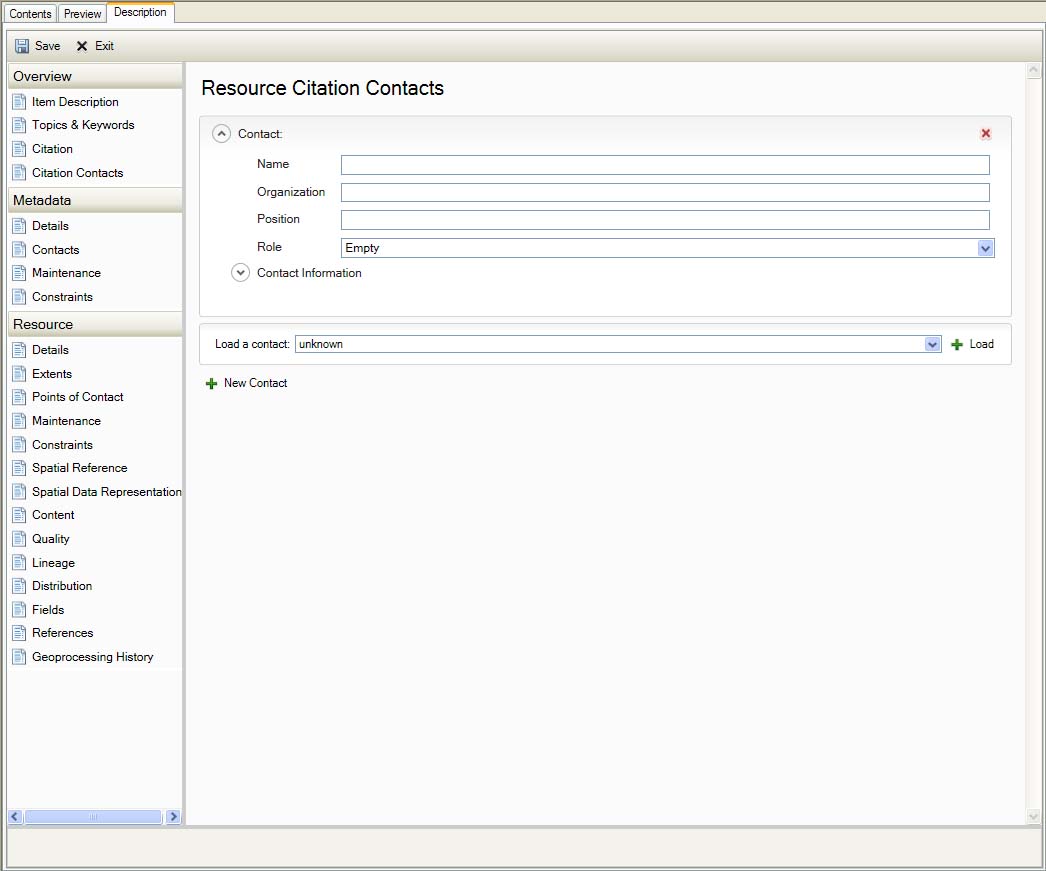Image resolution: width=1046 pixels, height=871 pixels.
Task: Remove the contact with the red X
Action: point(986,134)
